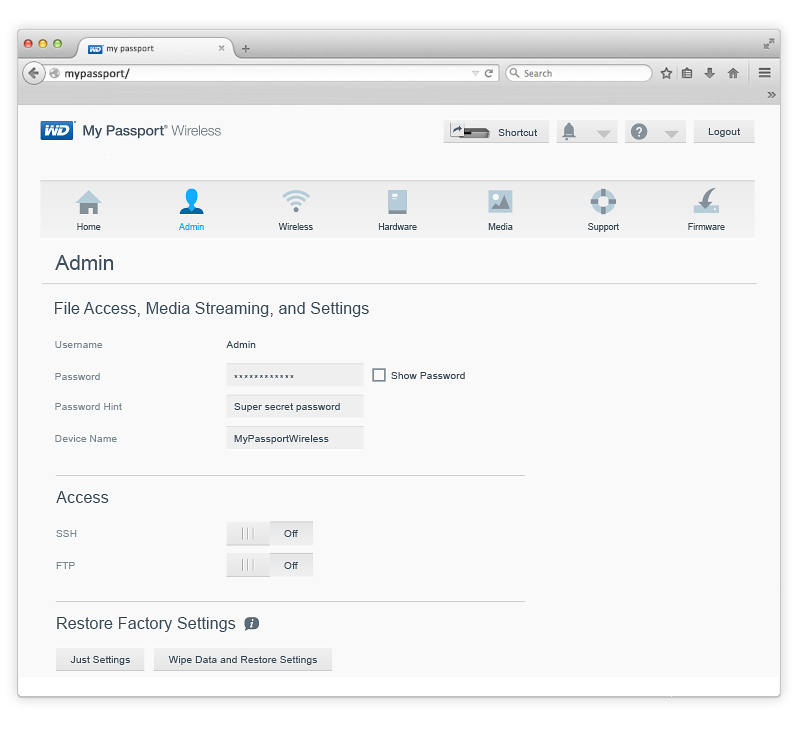Click the help question mark icon
800x750 pixels.
tap(639, 132)
